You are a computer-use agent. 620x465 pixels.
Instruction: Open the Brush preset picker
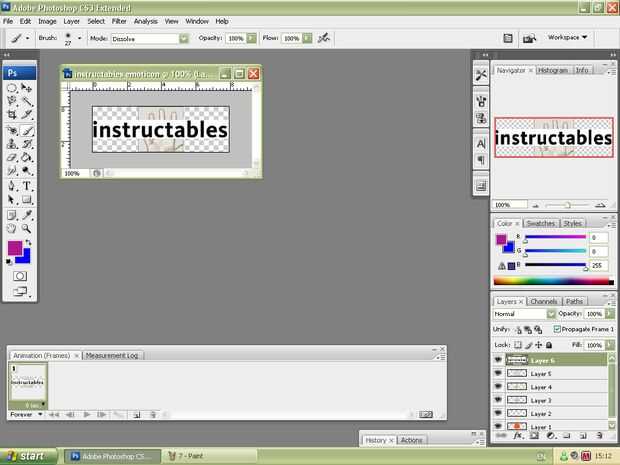coord(79,38)
